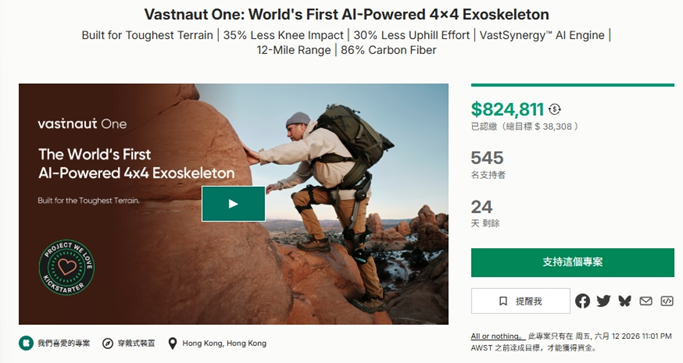Image resolution: width=683 pixels, height=363 pixels.
Task: Click the location pin icon
Action: pyautogui.click(x=172, y=343)
